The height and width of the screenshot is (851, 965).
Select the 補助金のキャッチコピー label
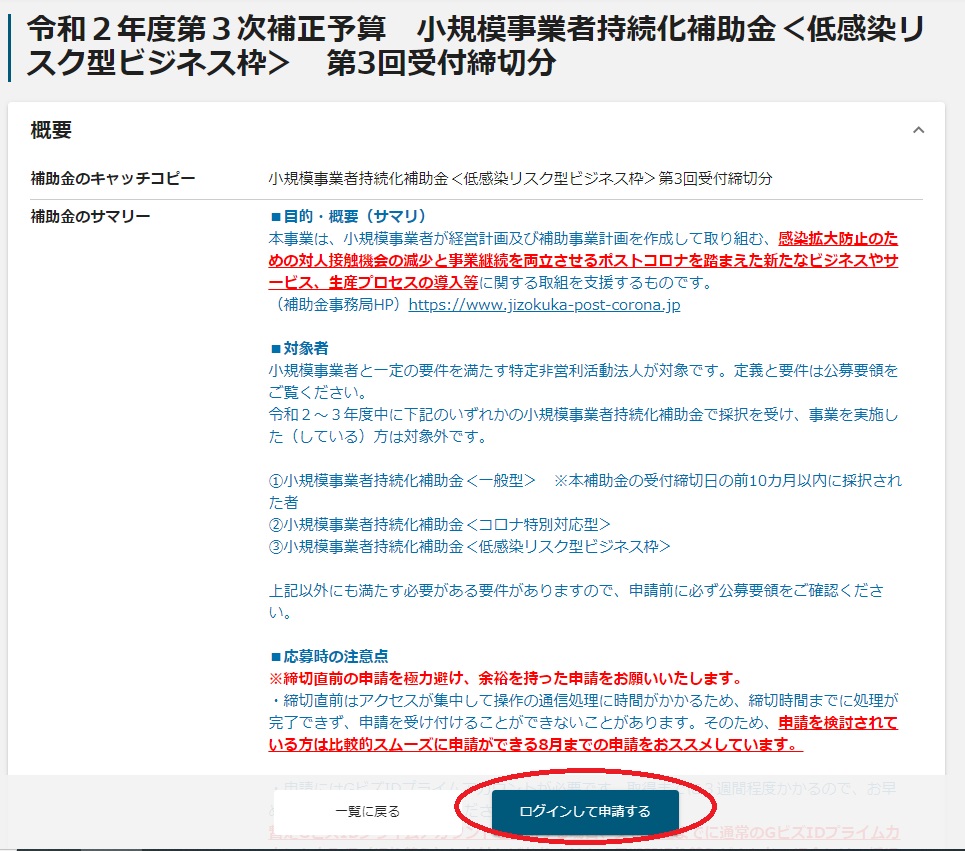point(113,179)
